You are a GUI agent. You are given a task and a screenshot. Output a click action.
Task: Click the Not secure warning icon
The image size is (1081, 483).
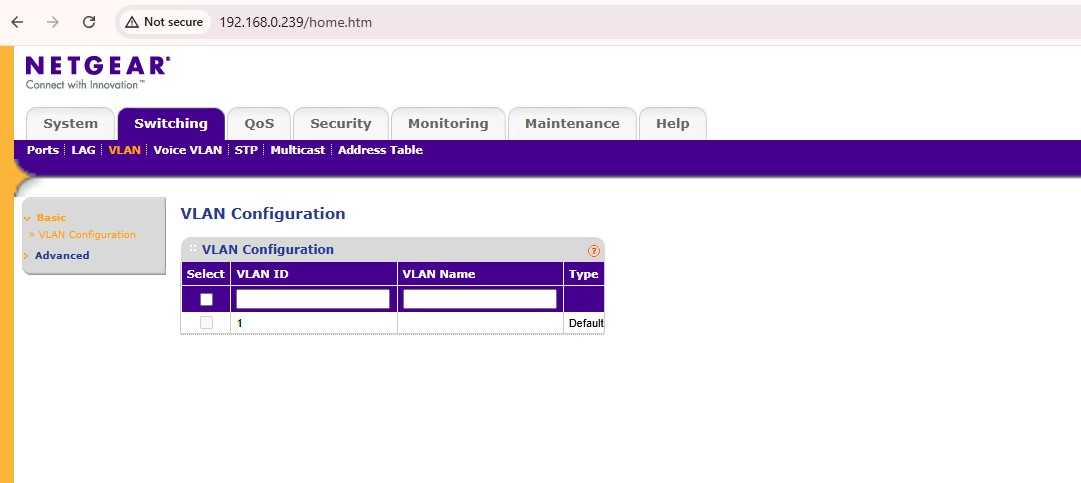(x=132, y=22)
